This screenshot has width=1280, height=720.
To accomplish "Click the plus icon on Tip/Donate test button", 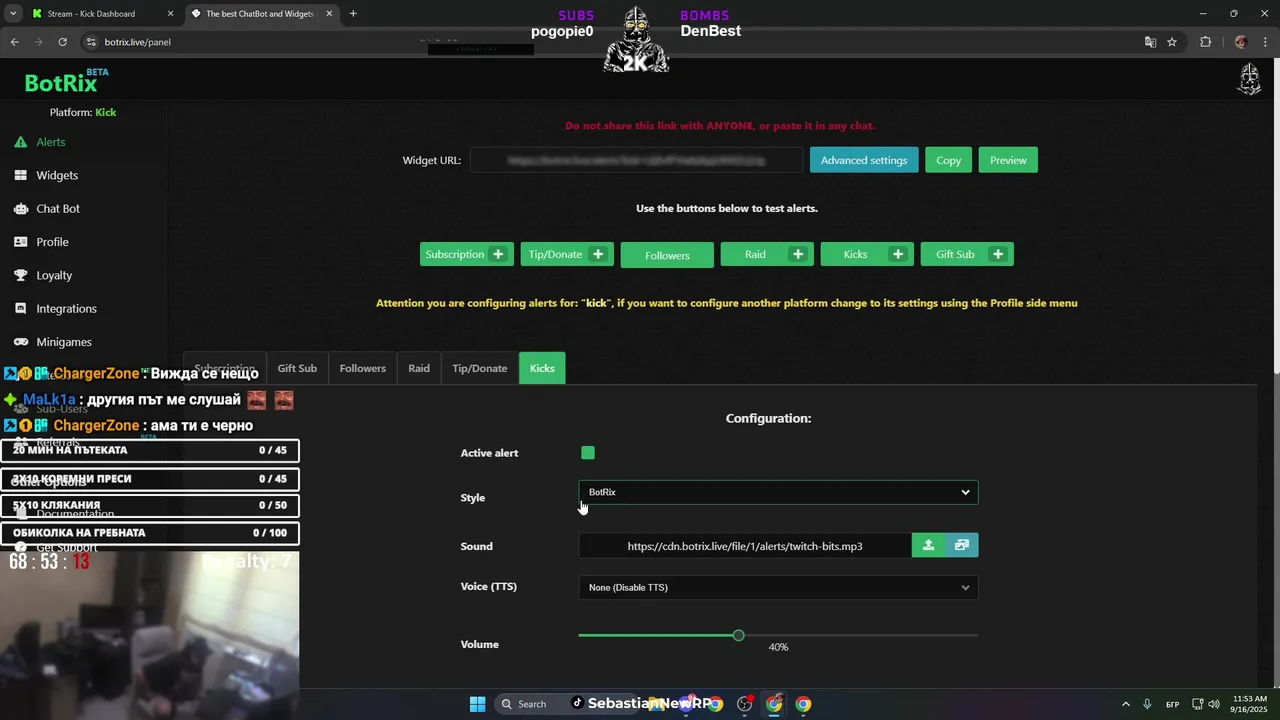I will pyautogui.click(x=598, y=254).
